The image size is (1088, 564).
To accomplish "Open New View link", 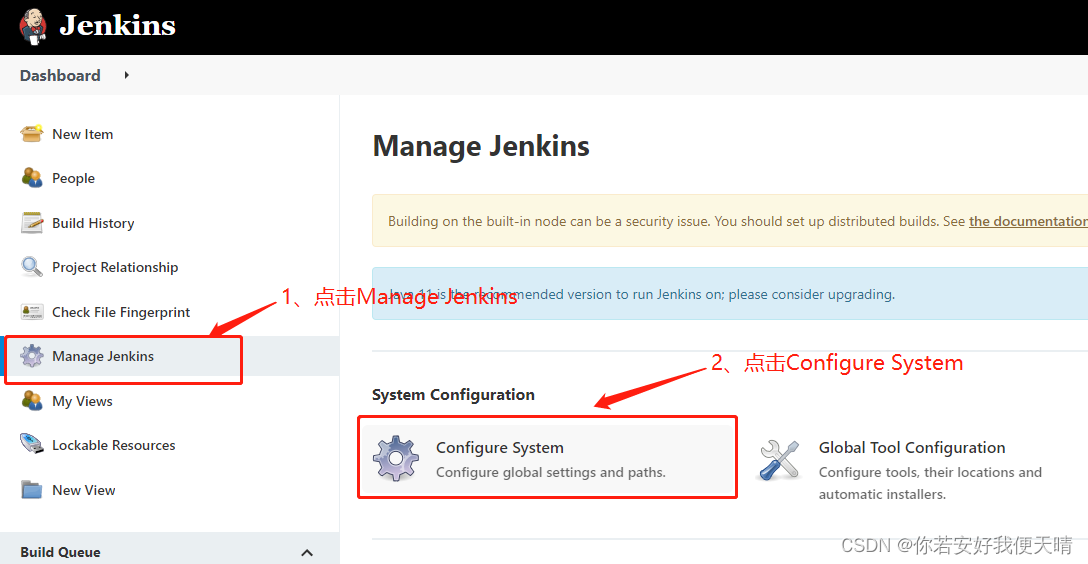I will point(84,490).
